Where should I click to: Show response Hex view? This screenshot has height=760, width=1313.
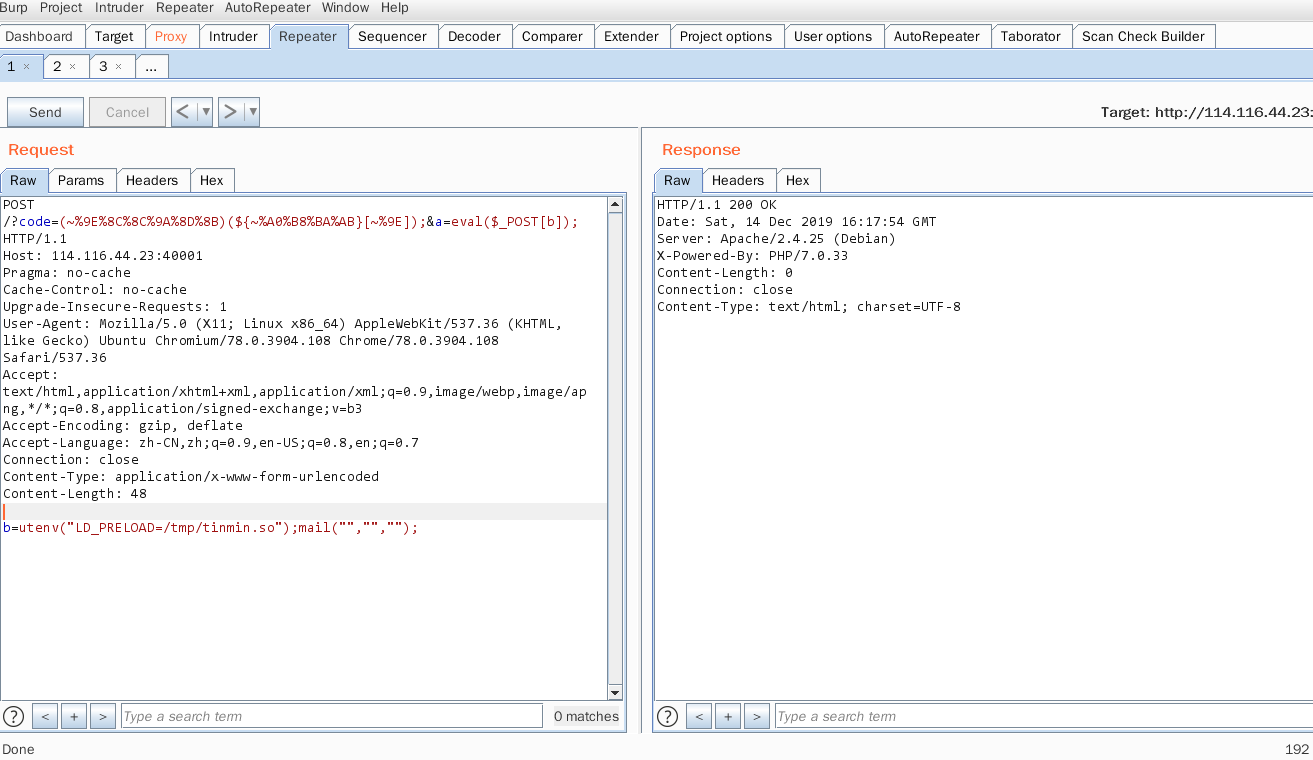[x=798, y=180]
